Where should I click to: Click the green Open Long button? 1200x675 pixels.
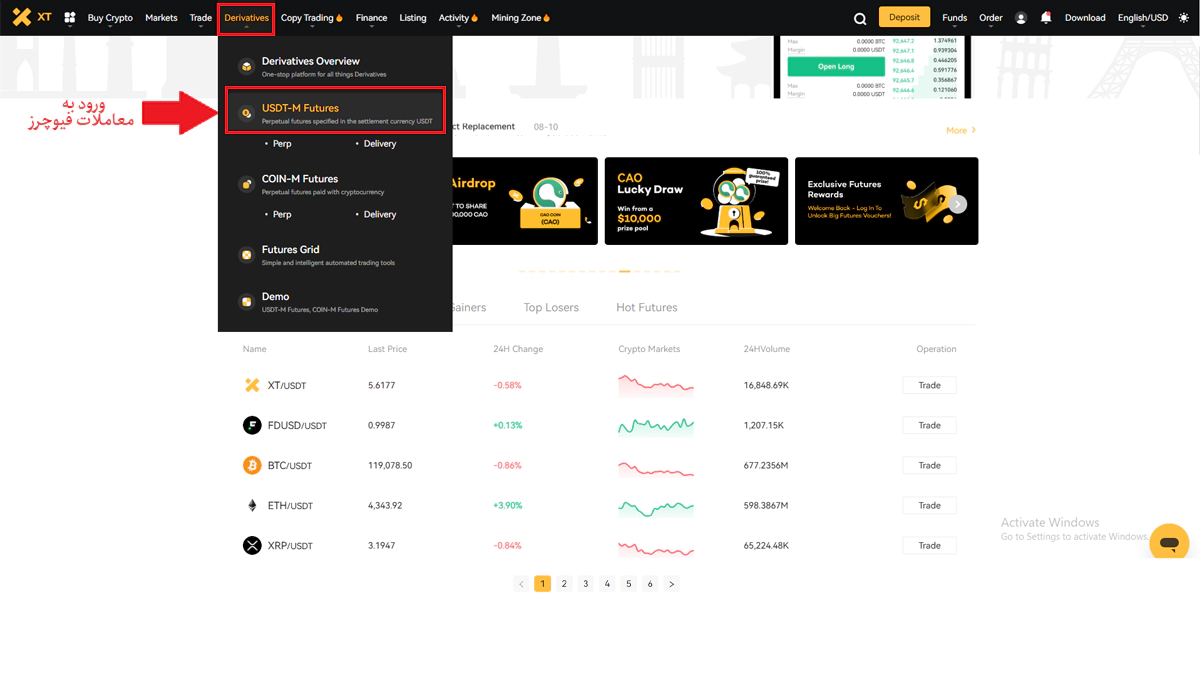(836, 66)
